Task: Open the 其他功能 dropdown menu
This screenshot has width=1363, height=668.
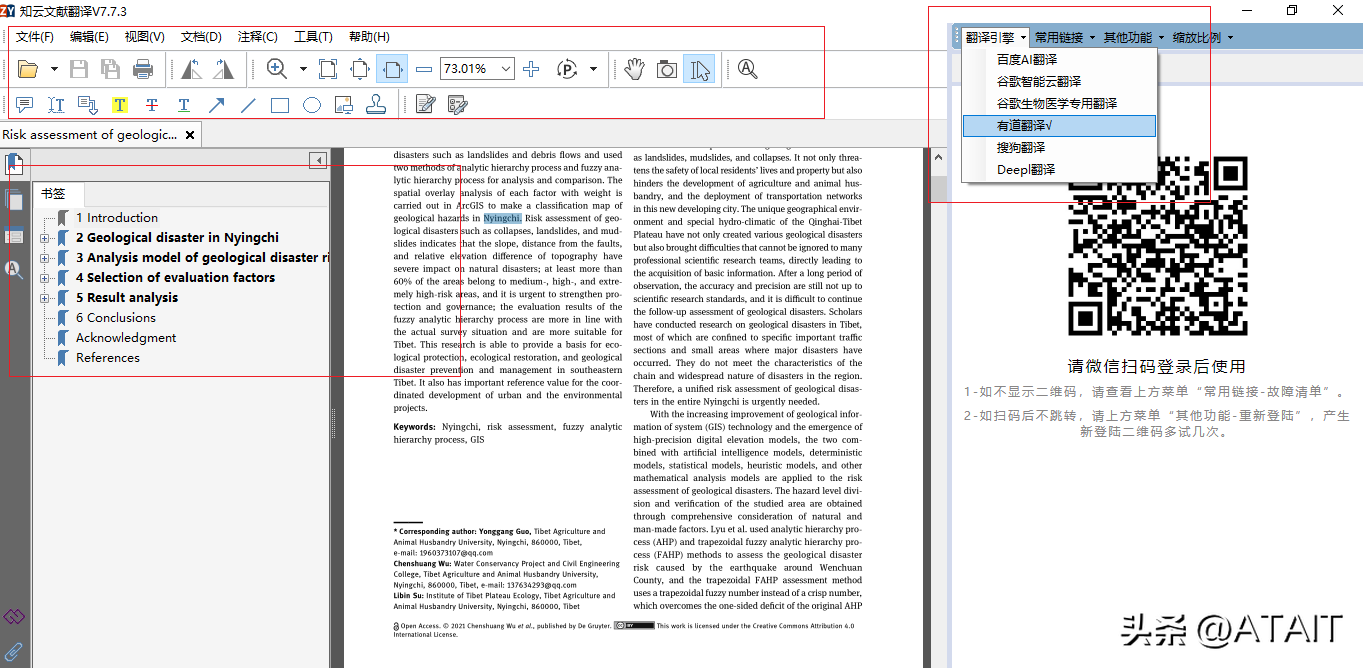Action: (x=1134, y=38)
